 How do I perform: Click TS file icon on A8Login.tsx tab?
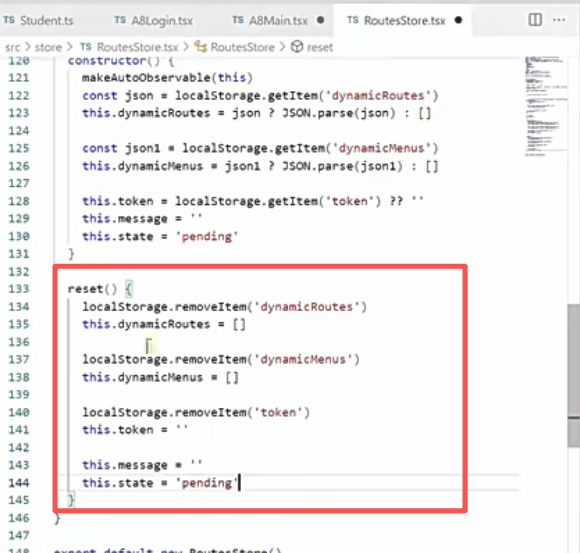tap(119, 20)
